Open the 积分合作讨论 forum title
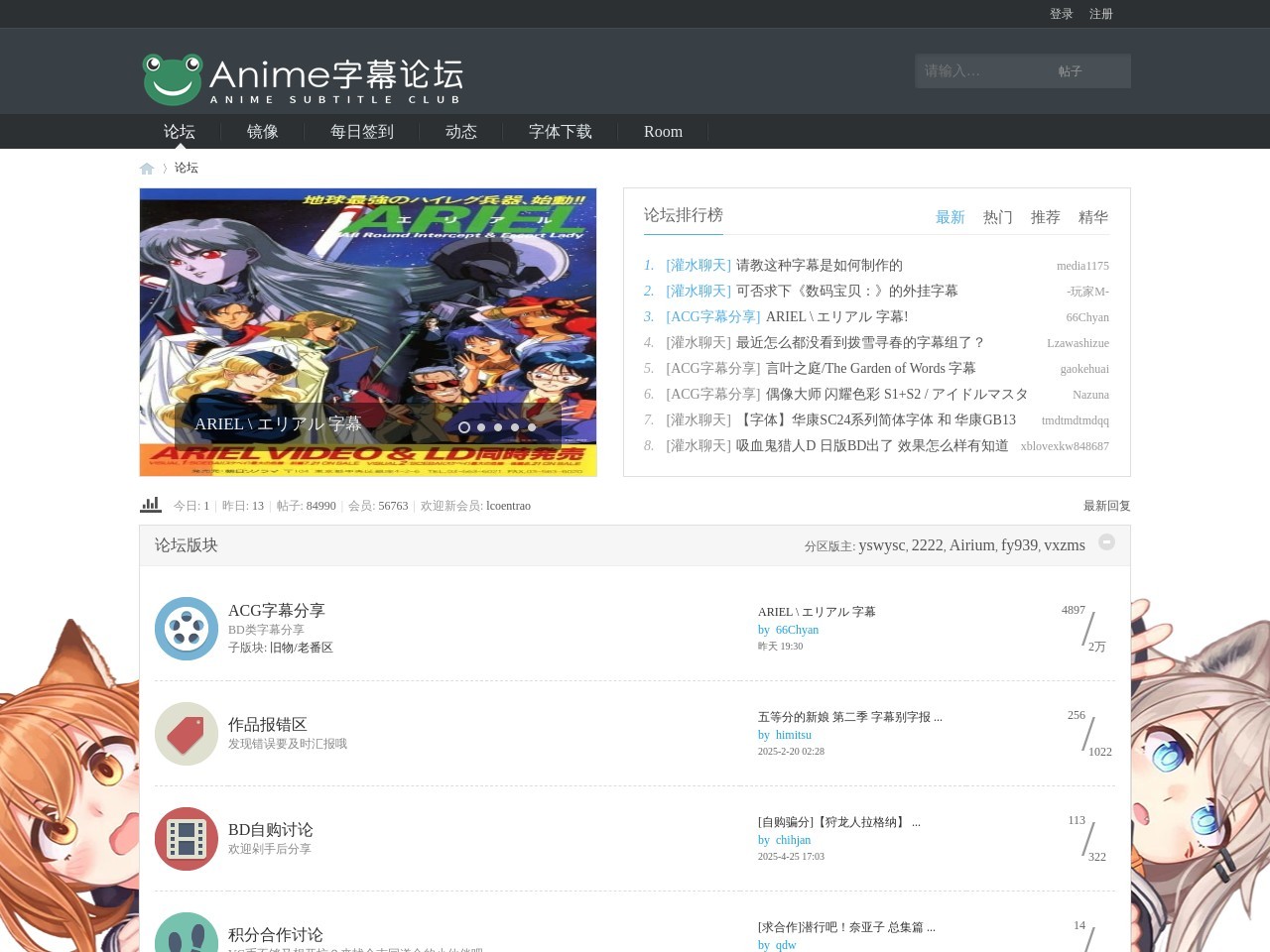Screen dimensions: 1270x952 tap(276, 934)
